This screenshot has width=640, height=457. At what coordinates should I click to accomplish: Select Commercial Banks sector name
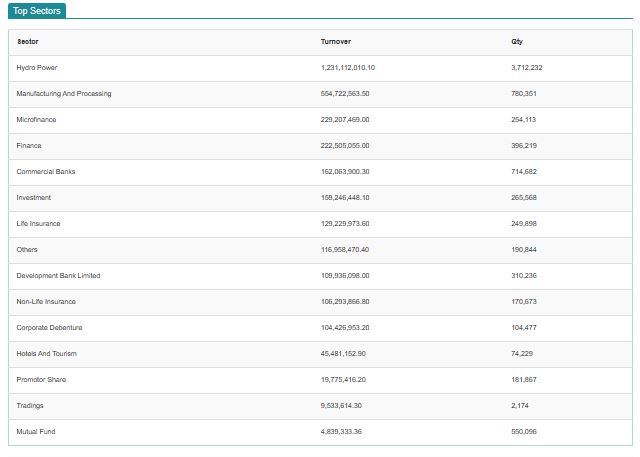coord(46,172)
